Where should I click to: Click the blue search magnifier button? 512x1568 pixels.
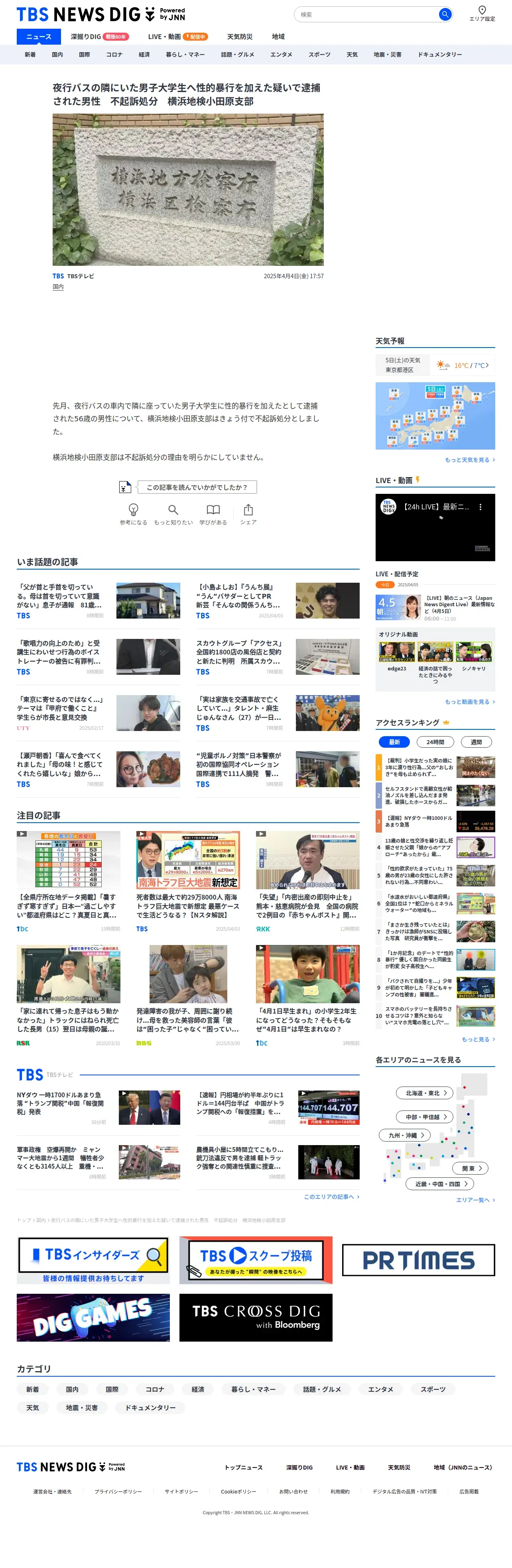point(445,14)
